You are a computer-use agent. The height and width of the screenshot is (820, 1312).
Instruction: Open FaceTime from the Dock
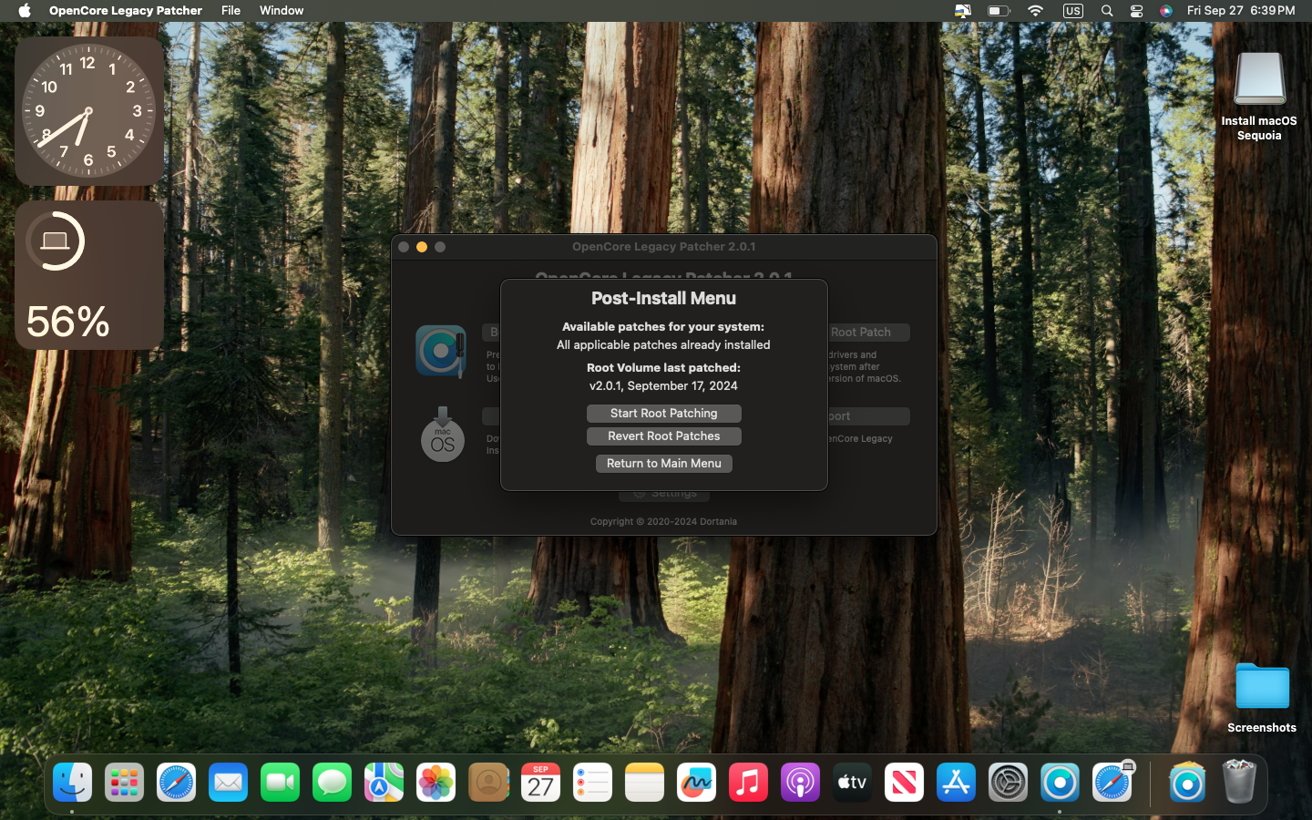click(280, 782)
